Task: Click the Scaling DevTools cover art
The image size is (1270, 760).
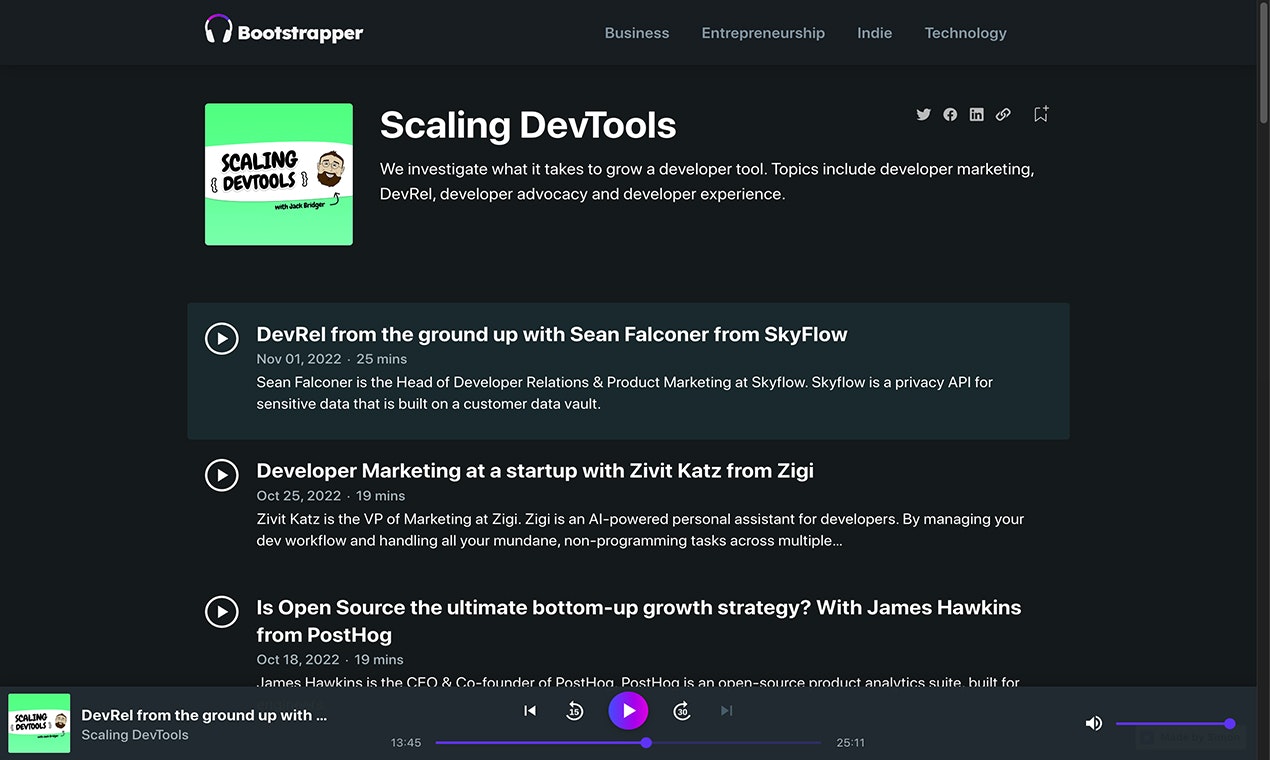Action: click(x=279, y=174)
